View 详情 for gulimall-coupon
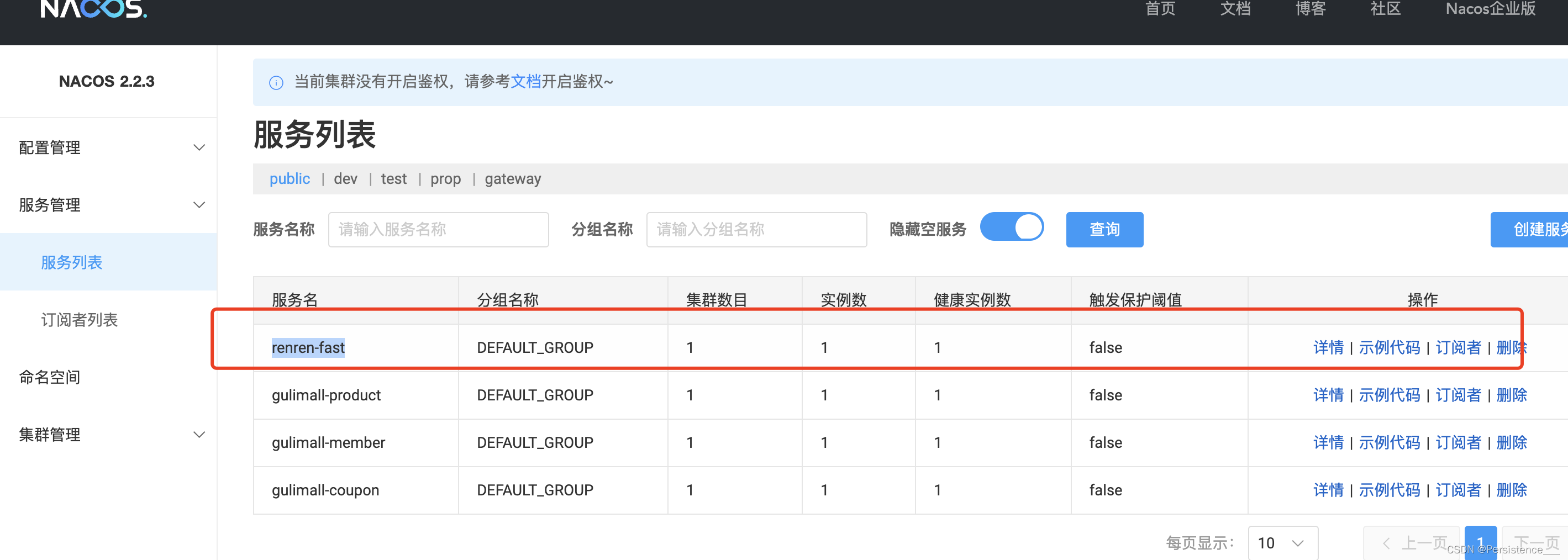The image size is (1568, 560). (x=1328, y=490)
